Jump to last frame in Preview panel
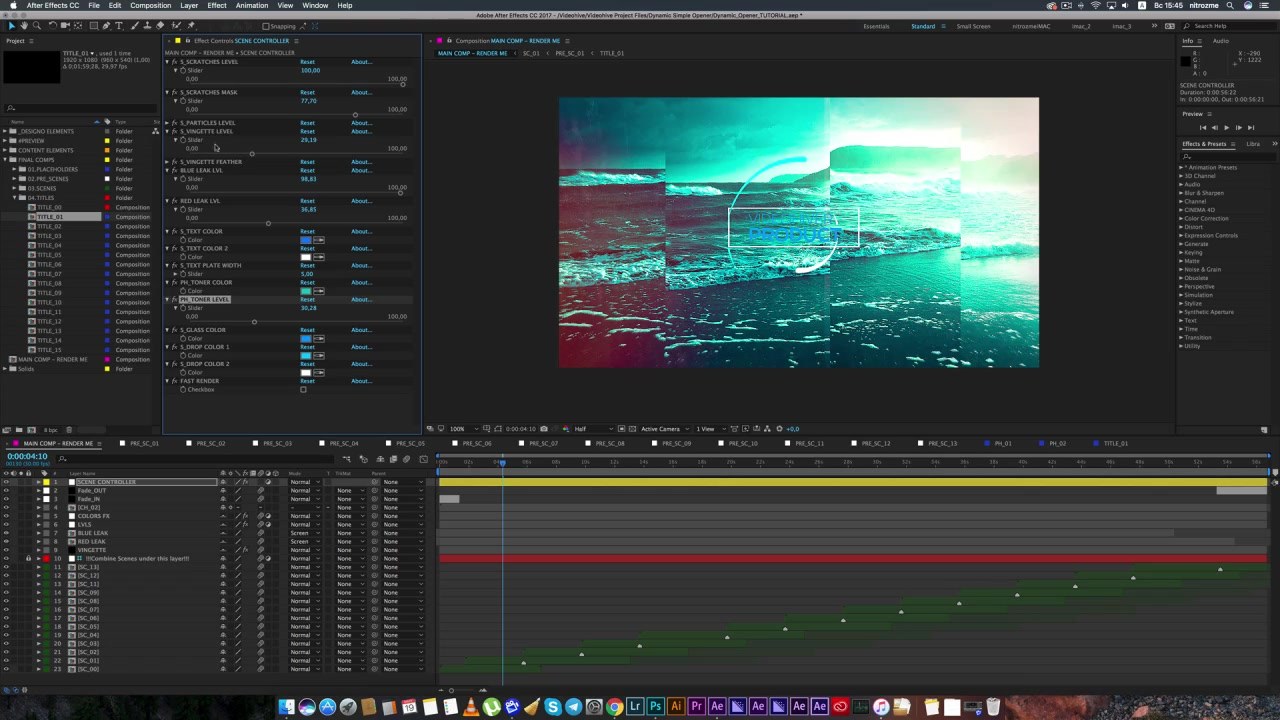 click(x=1250, y=128)
